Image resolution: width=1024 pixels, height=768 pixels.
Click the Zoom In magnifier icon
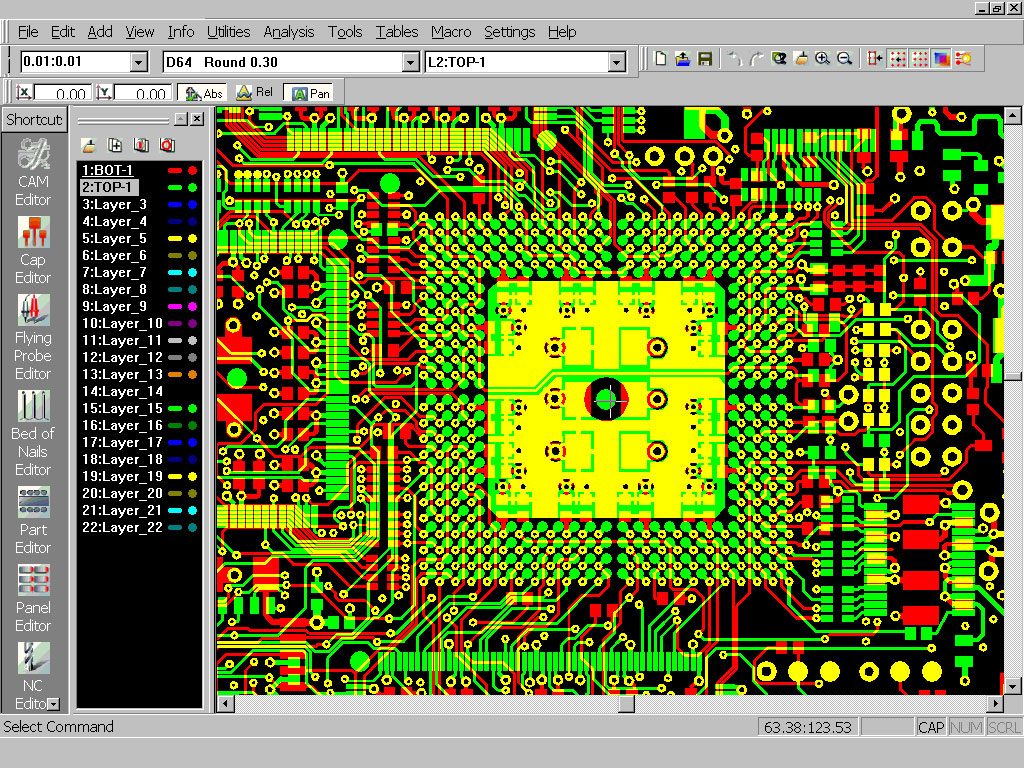823,59
